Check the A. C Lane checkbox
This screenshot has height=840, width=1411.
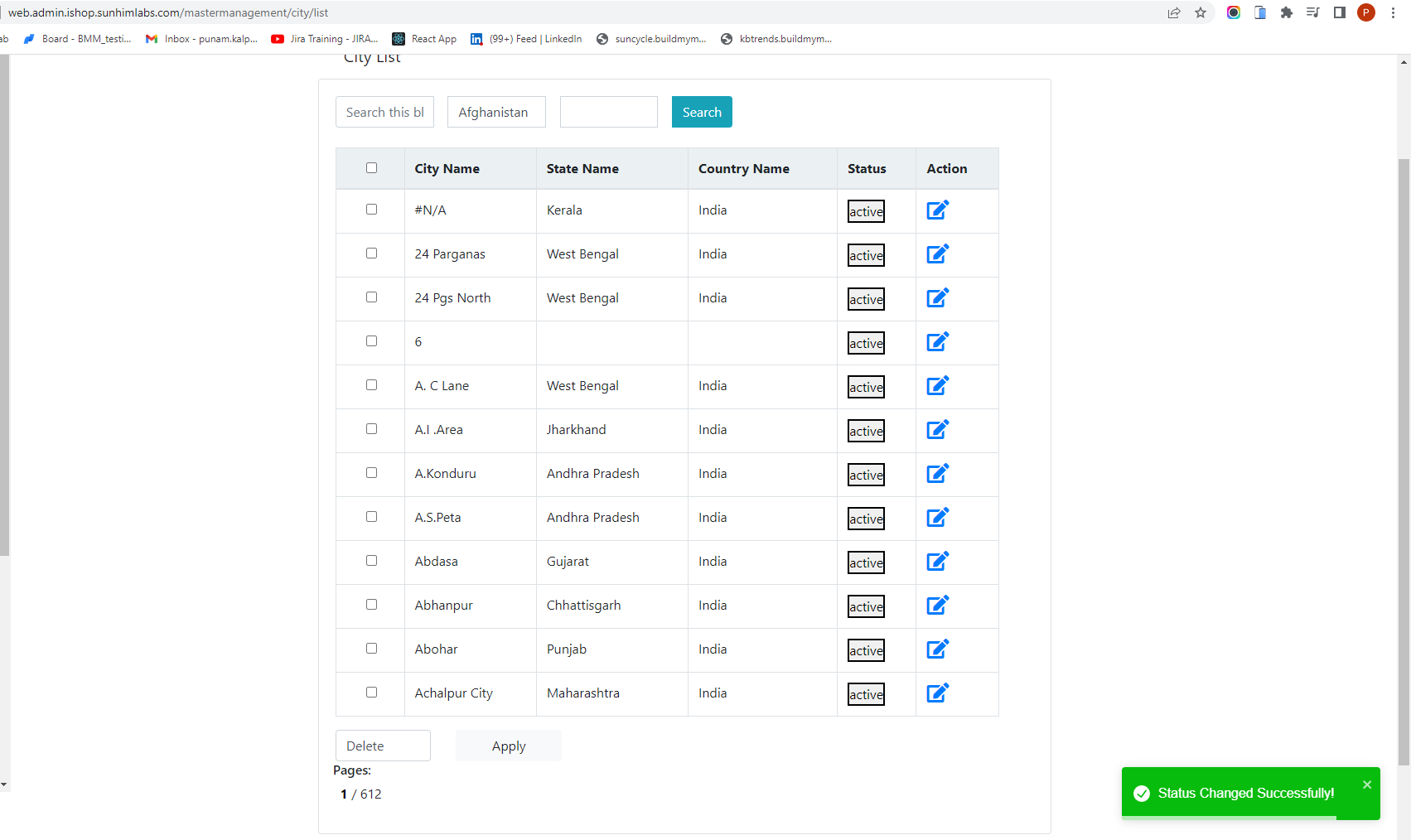click(x=371, y=385)
